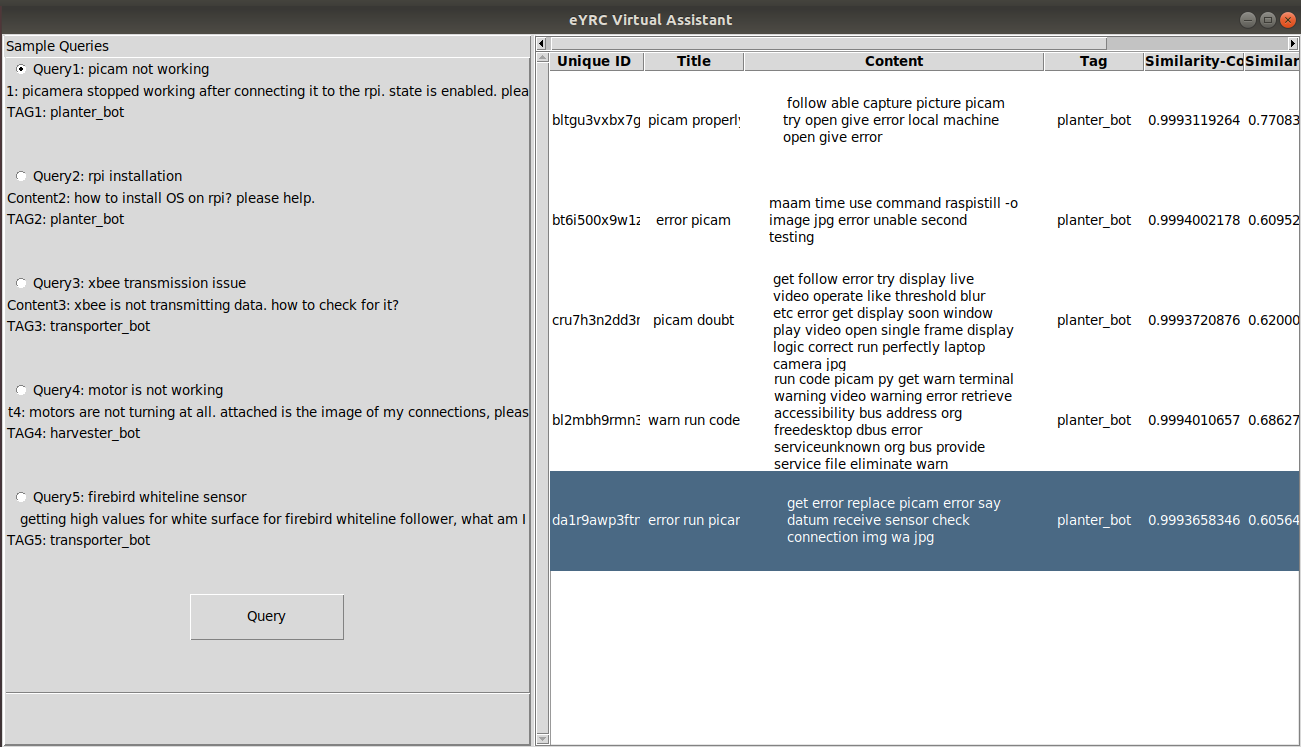Click the Content column header

tap(894, 61)
